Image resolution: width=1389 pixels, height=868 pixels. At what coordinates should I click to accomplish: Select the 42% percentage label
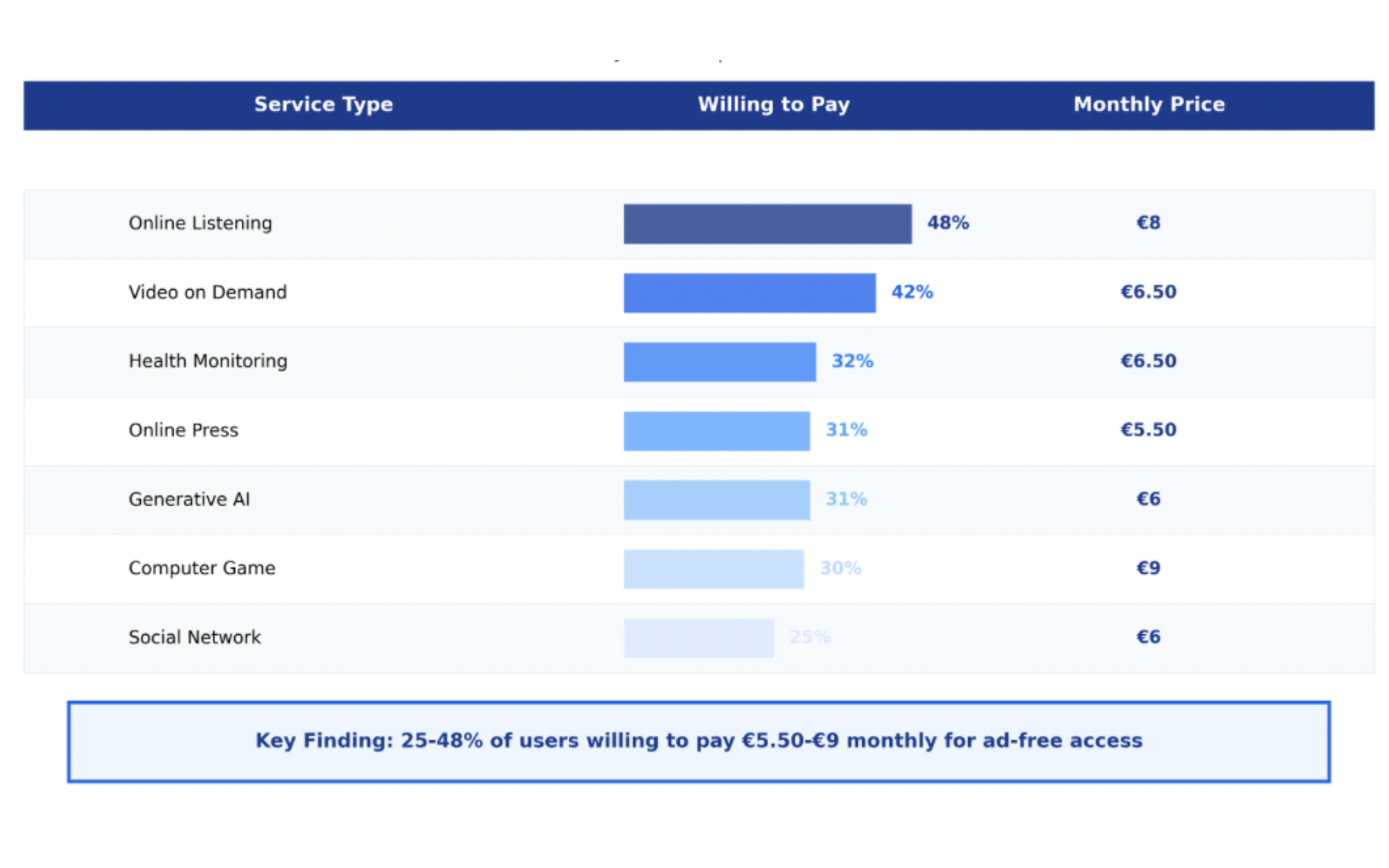coord(912,292)
